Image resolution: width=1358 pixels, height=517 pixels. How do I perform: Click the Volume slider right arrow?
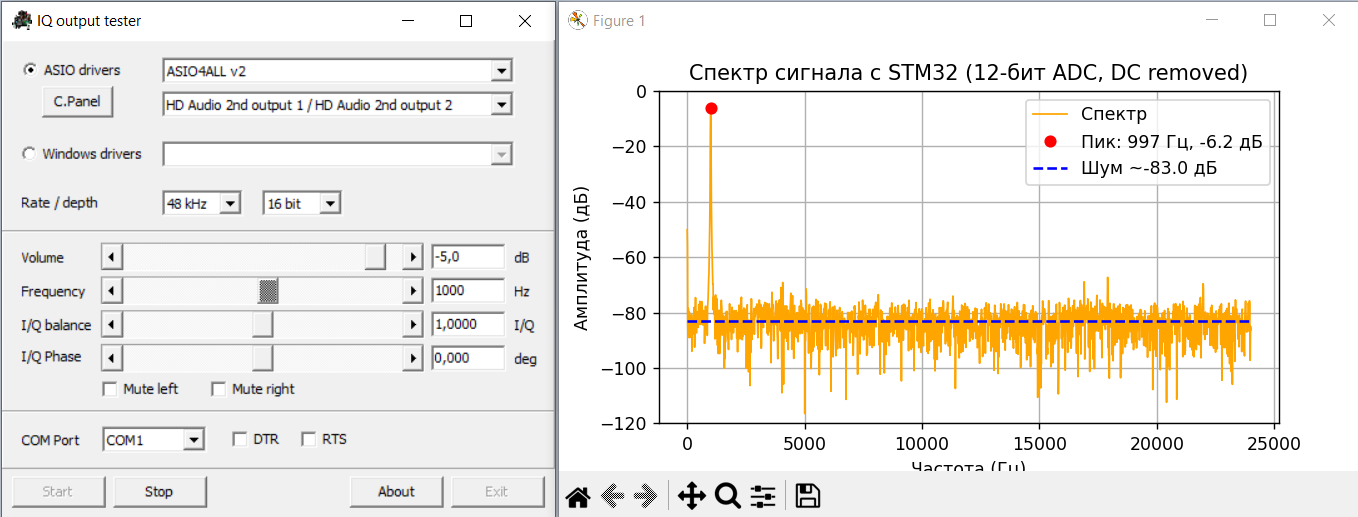pos(412,258)
